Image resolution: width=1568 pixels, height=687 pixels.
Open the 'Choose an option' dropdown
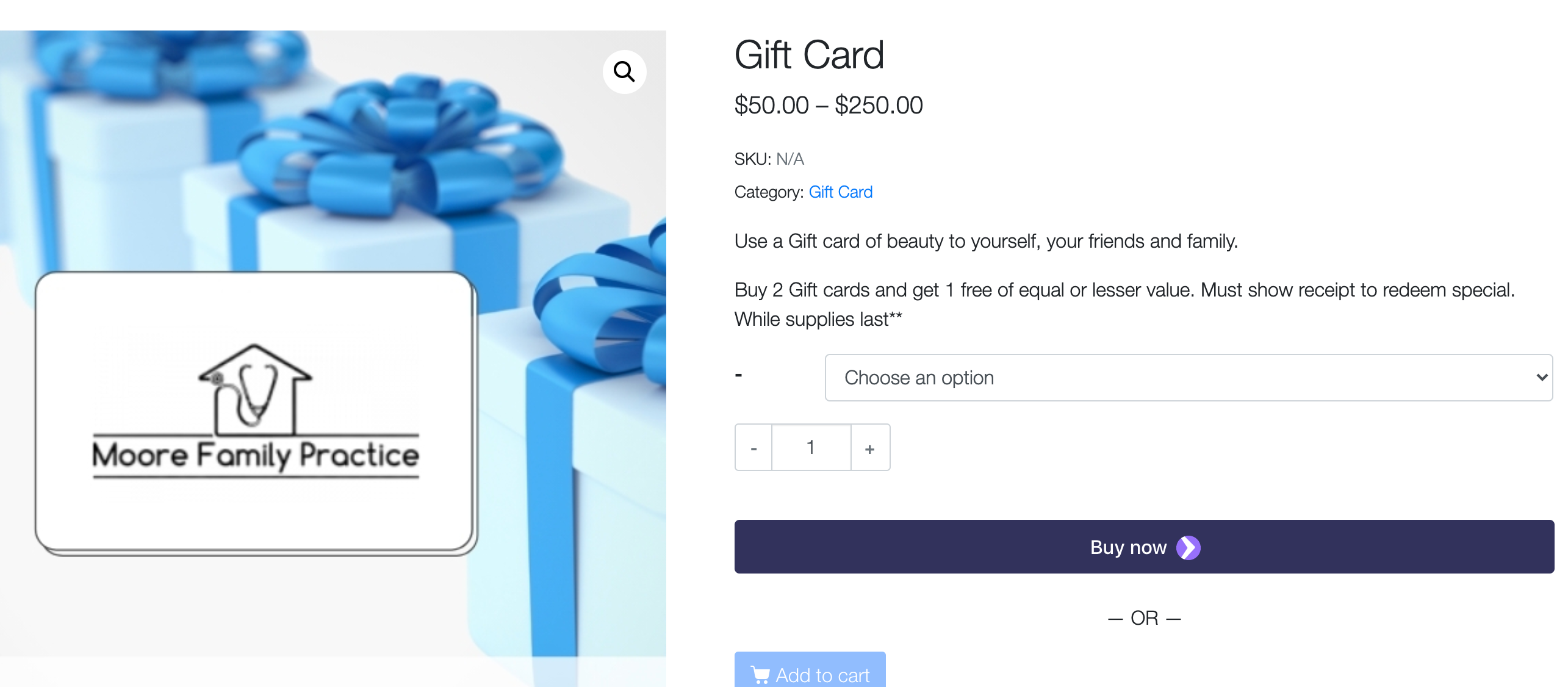point(1189,378)
